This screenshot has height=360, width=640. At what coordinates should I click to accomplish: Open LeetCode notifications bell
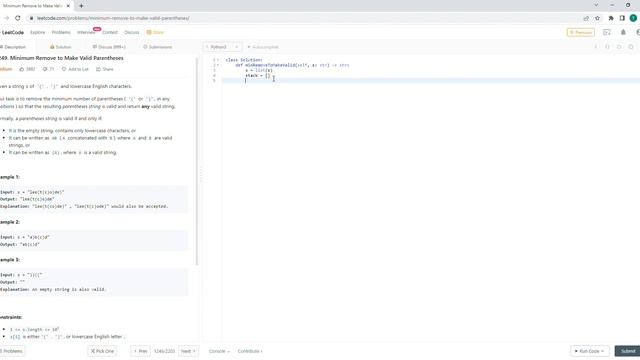pyautogui.click(x=623, y=32)
